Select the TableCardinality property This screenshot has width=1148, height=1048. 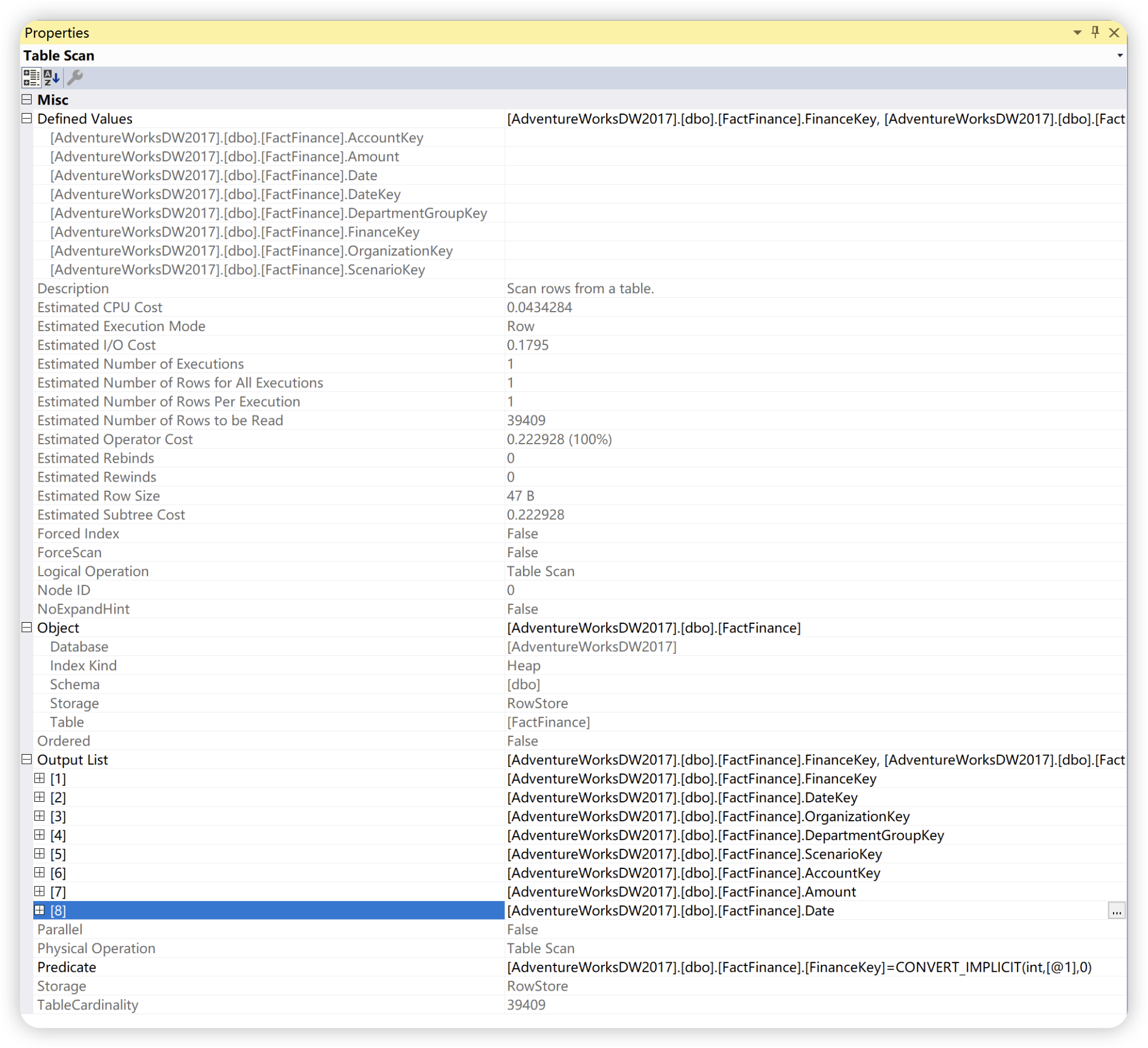pos(88,1005)
